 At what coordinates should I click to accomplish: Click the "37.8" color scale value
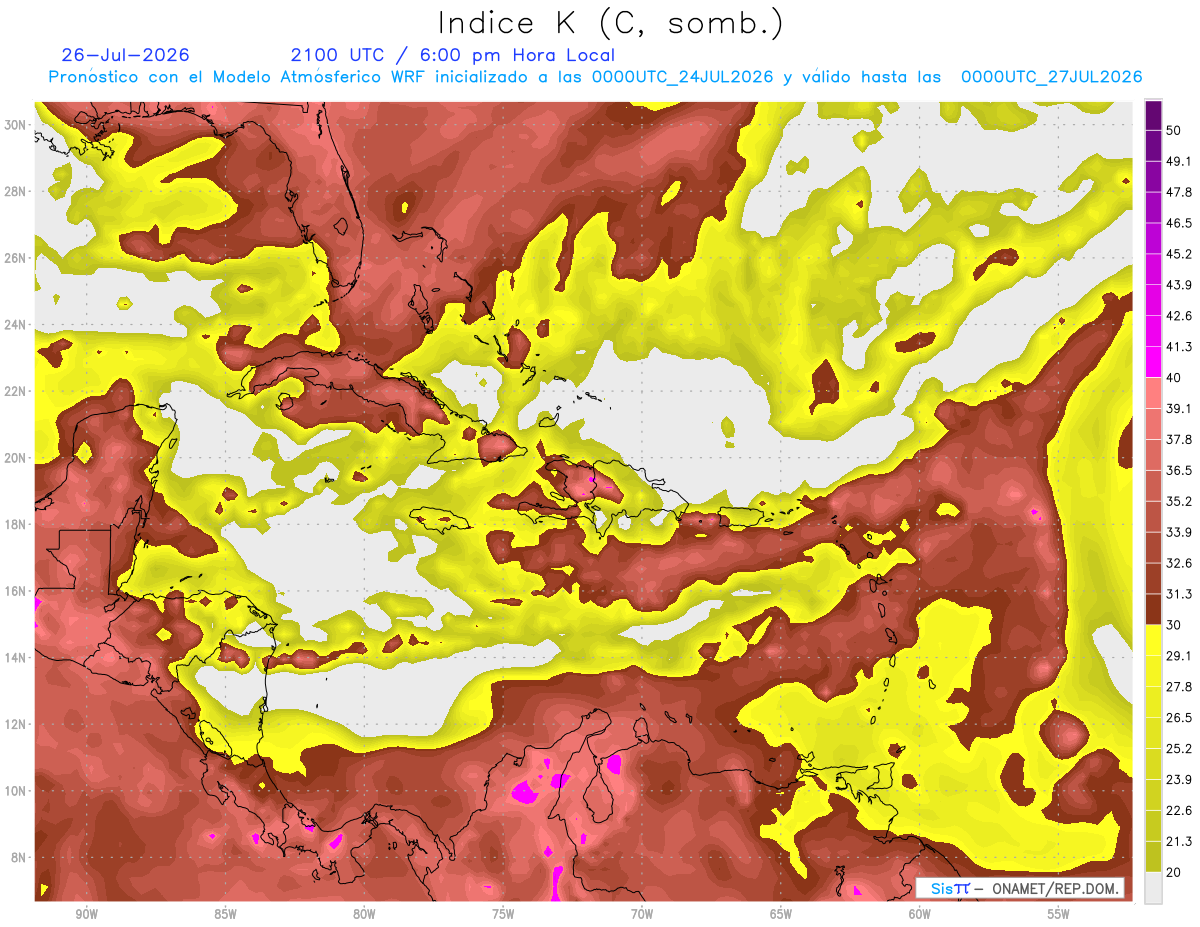pyautogui.click(x=1179, y=440)
